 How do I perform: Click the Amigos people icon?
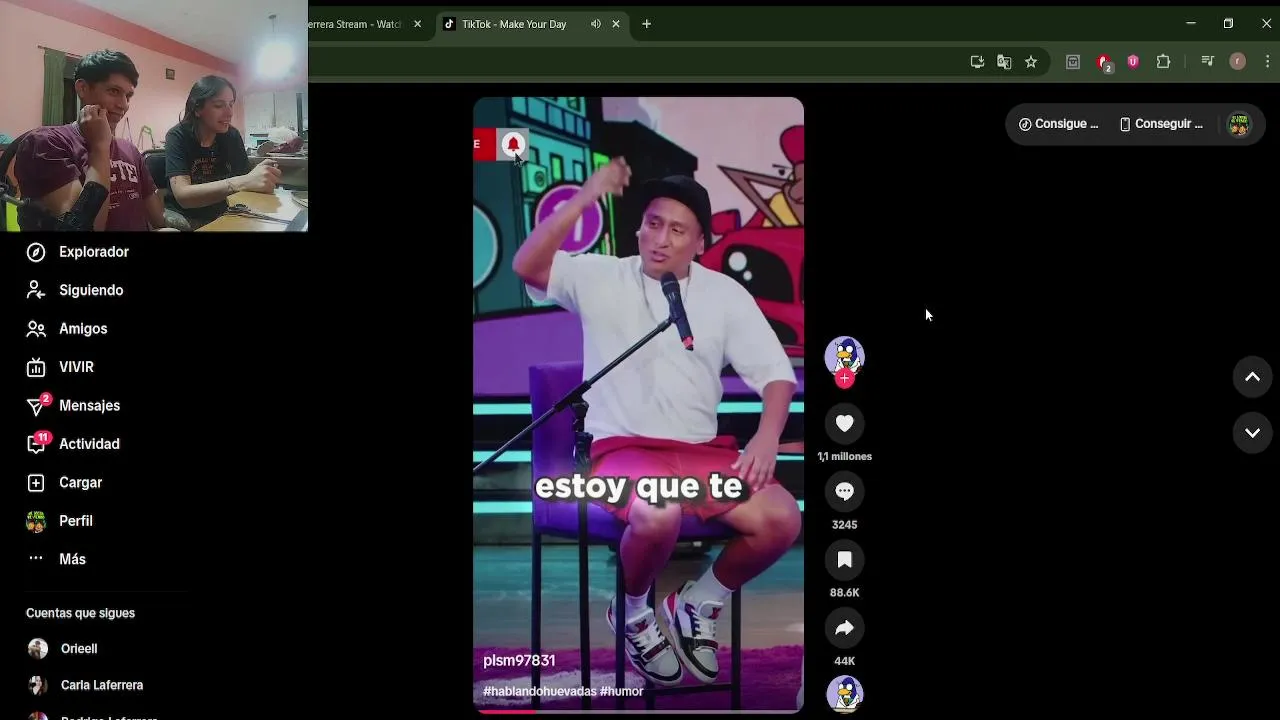click(x=36, y=329)
